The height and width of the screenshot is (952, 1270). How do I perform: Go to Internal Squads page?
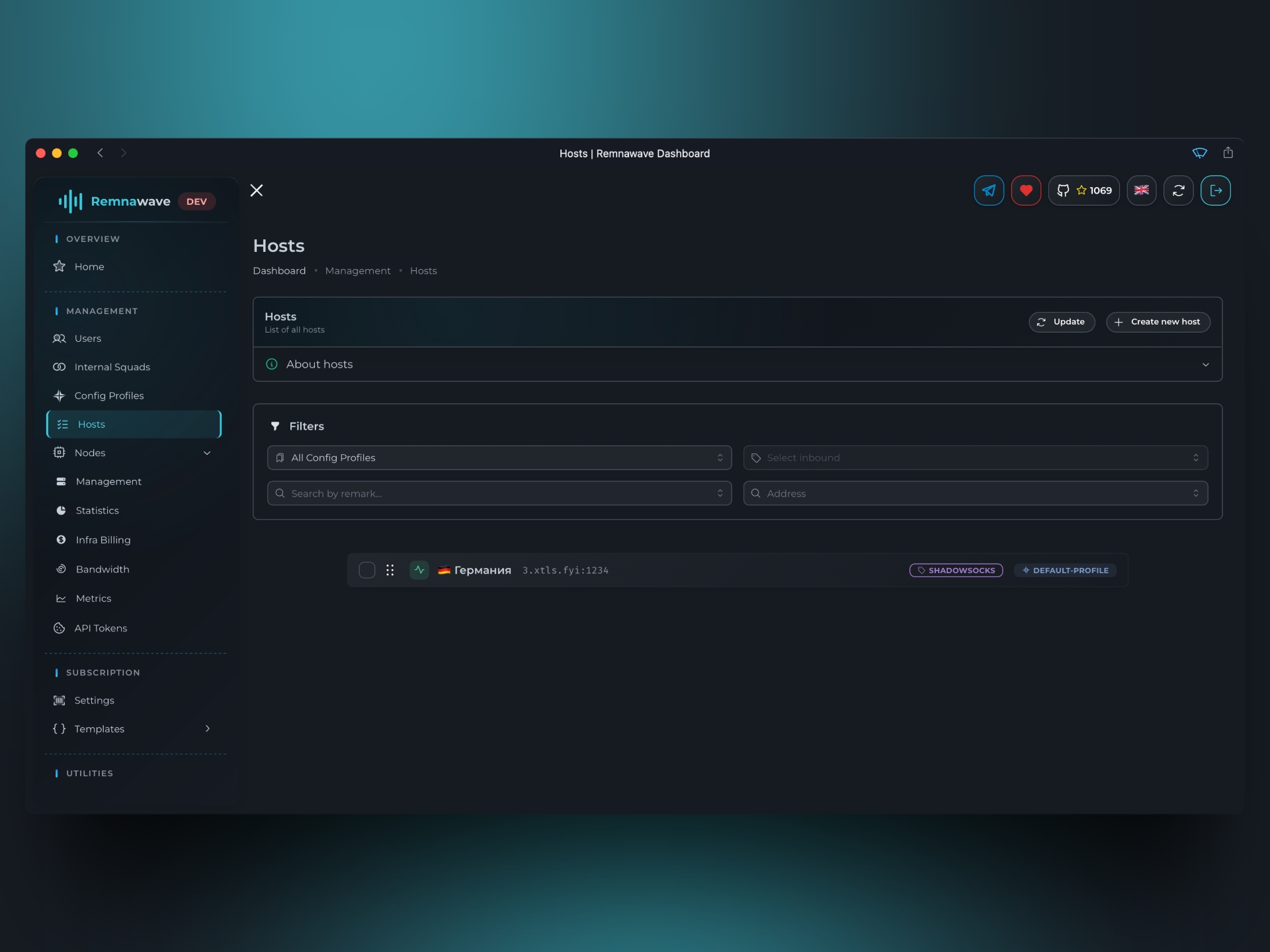112,367
